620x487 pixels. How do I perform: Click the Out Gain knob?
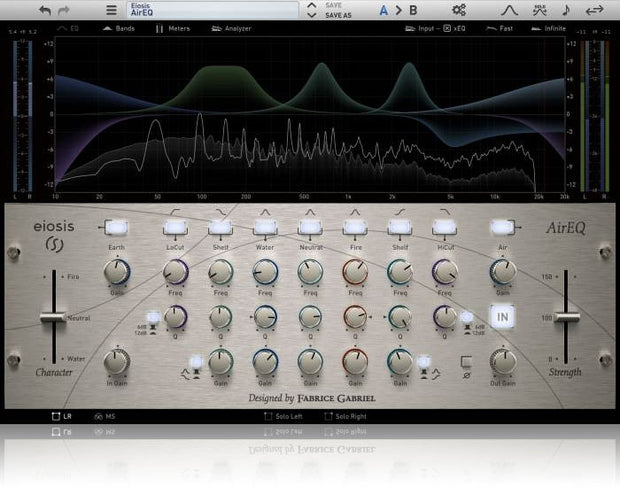point(503,362)
